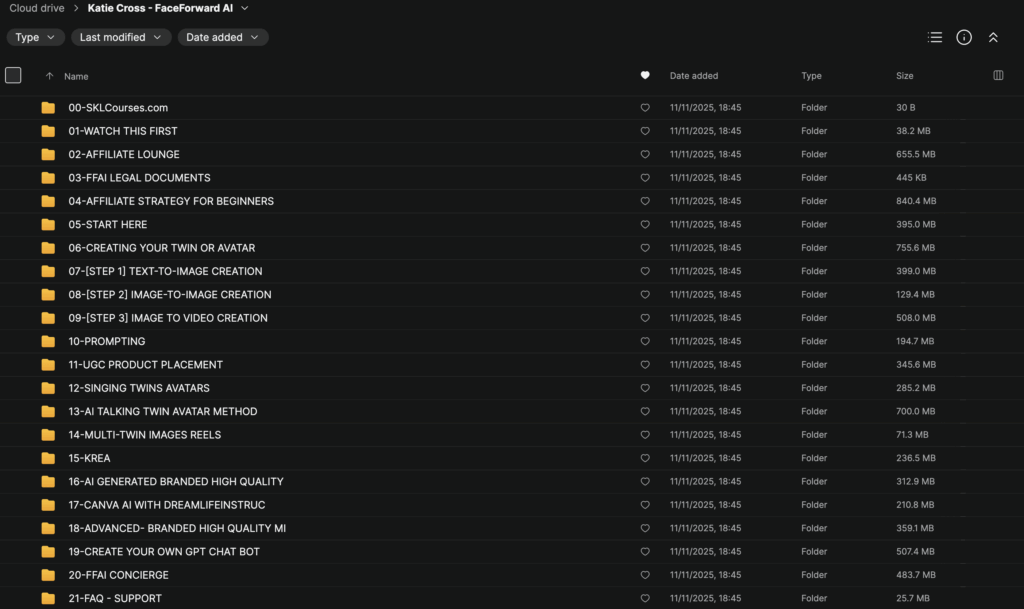1024x609 pixels.
Task: Click favourites heart icon in column header
Action: click(x=645, y=76)
